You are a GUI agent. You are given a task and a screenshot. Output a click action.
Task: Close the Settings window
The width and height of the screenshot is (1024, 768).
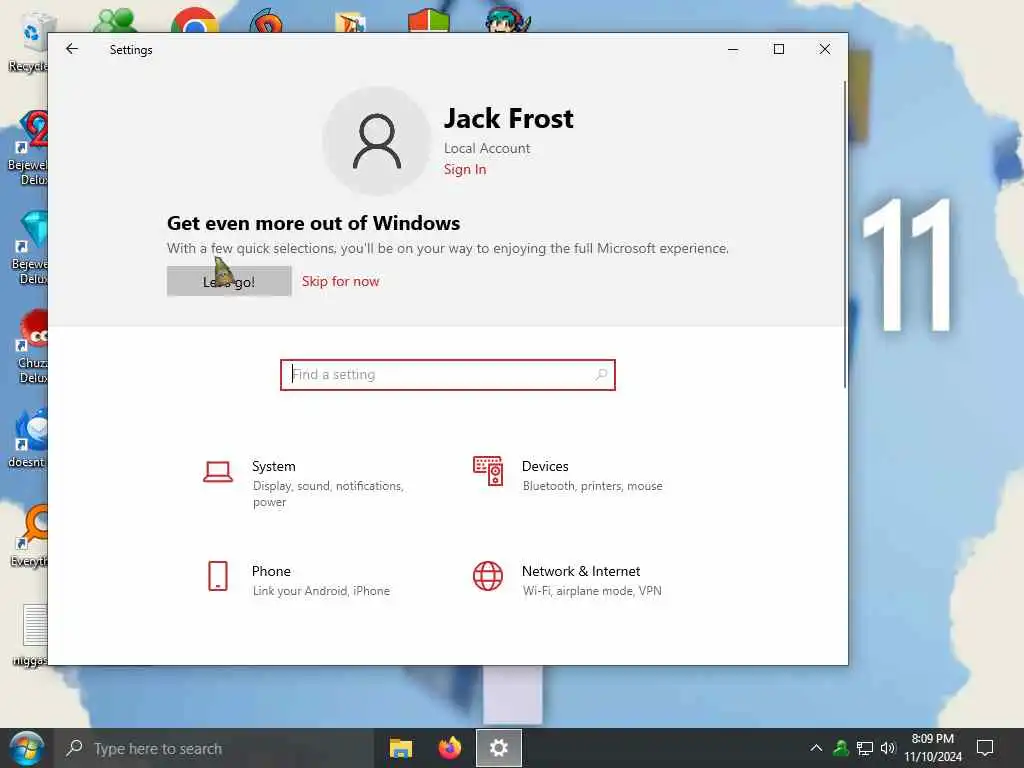tap(825, 49)
